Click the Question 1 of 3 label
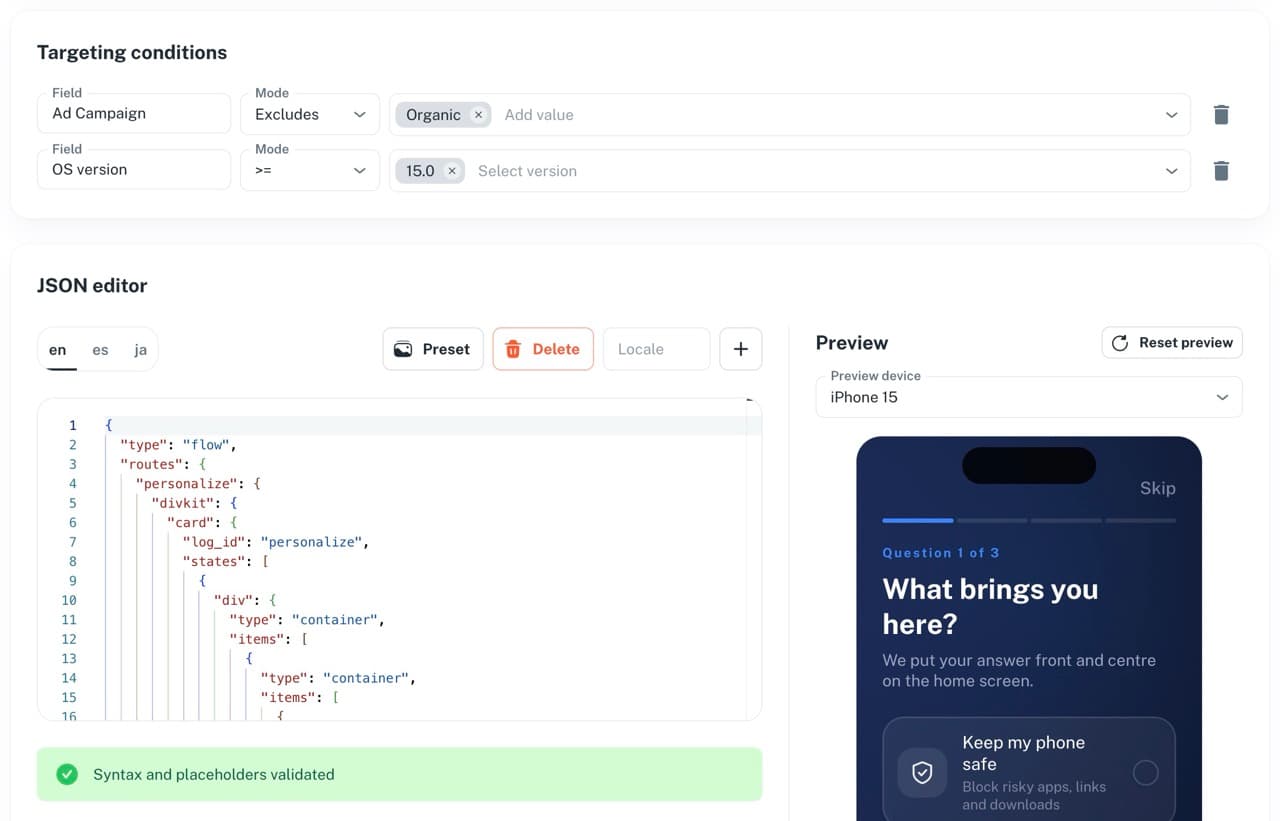This screenshot has height=821, width=1280. (941, 553)
